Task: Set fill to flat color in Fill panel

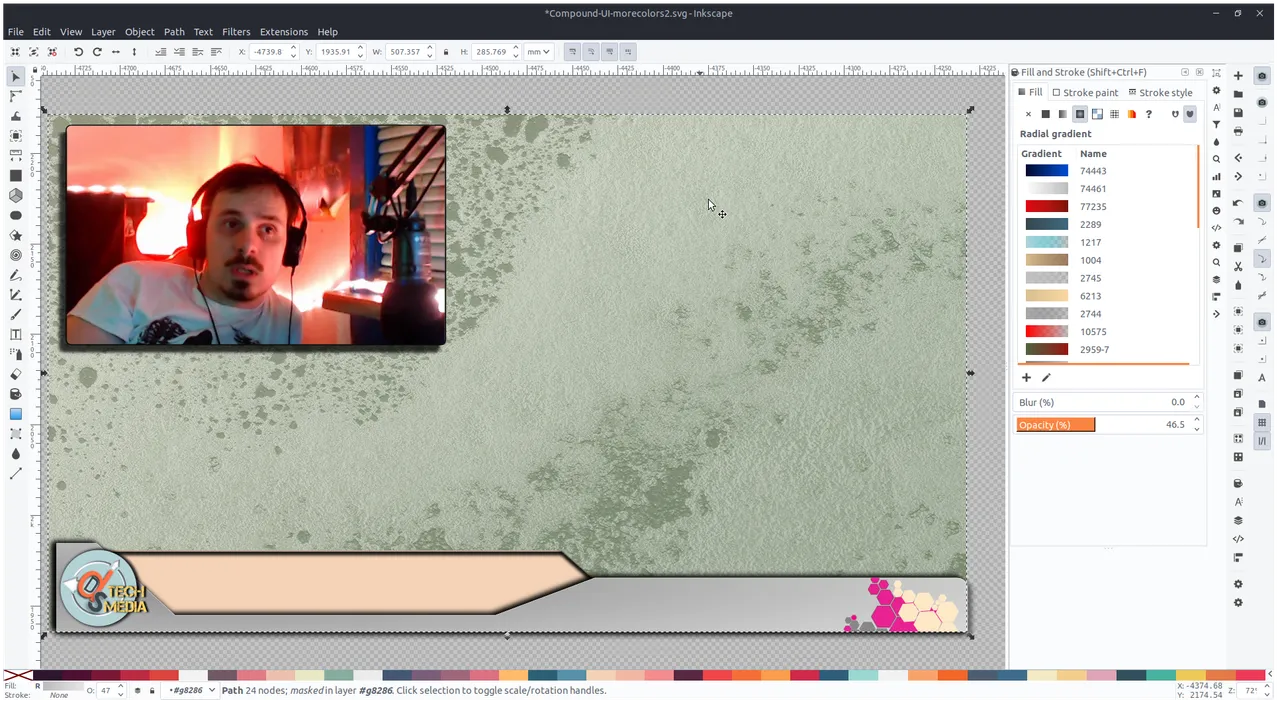Action: click(x=1046, y=113)
